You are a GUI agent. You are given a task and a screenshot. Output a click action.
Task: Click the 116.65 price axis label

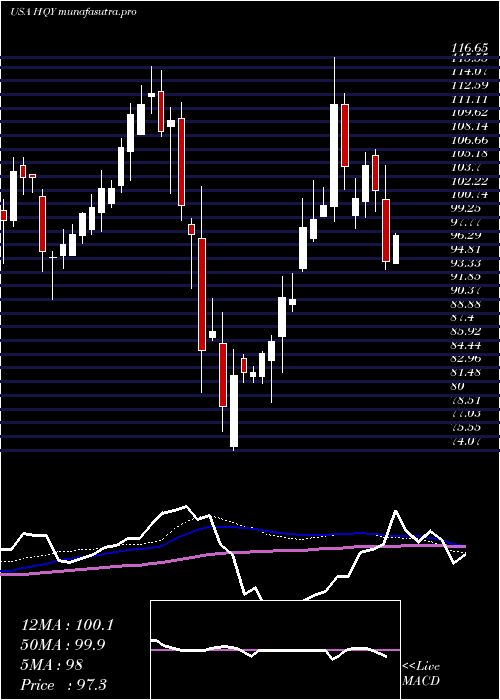(469, 48)
